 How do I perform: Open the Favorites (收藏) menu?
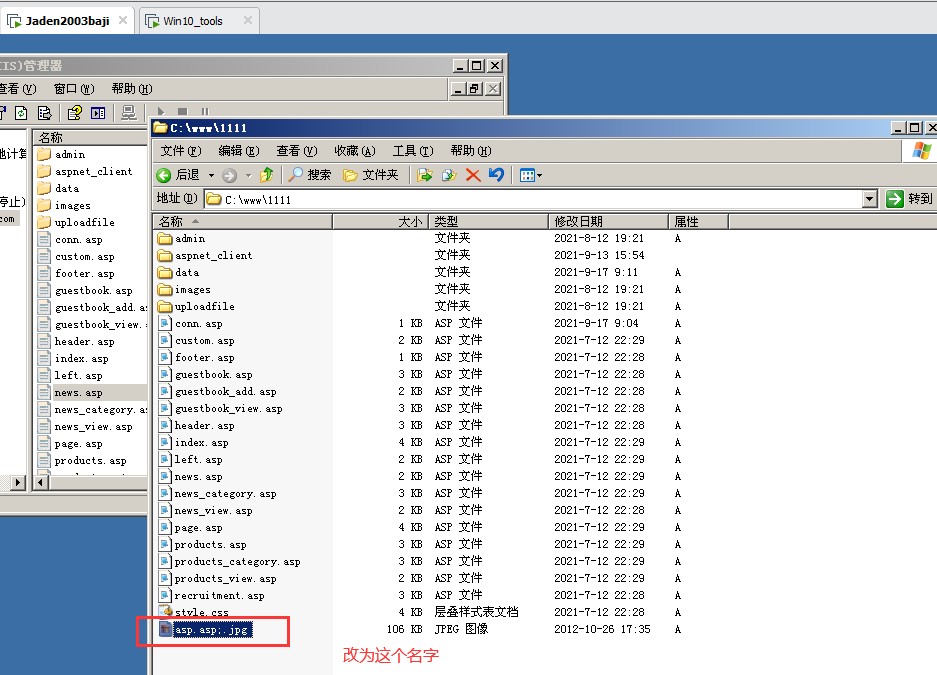coord(354,151)
